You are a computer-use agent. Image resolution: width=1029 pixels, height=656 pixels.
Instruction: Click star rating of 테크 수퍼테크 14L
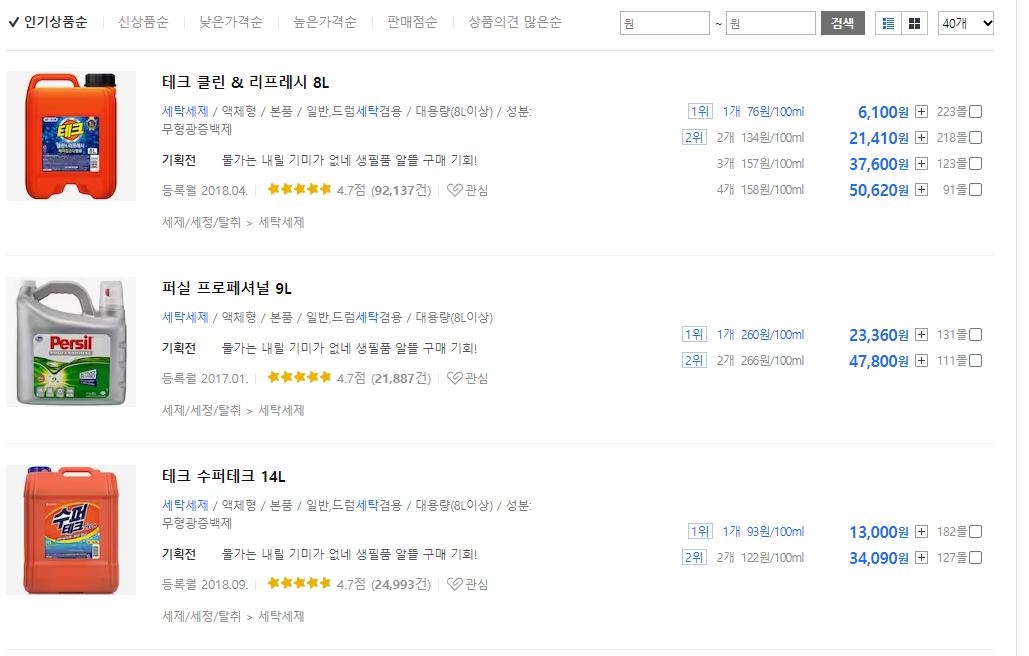pos(299,583)
